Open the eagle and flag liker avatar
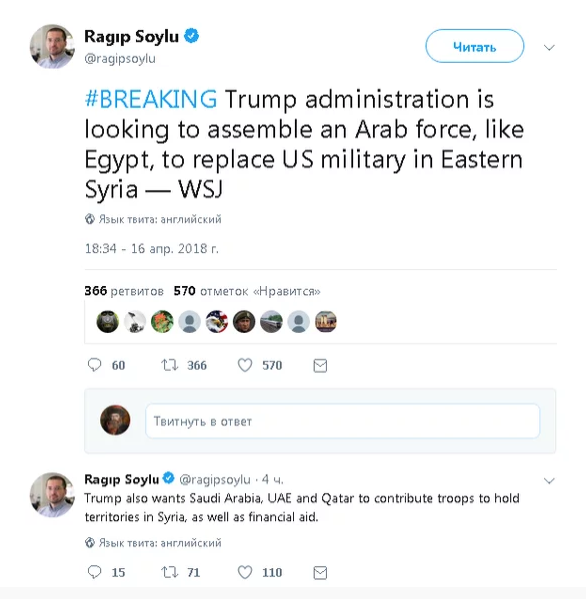This screenshot has width=586, height=599. pos(217,321)
